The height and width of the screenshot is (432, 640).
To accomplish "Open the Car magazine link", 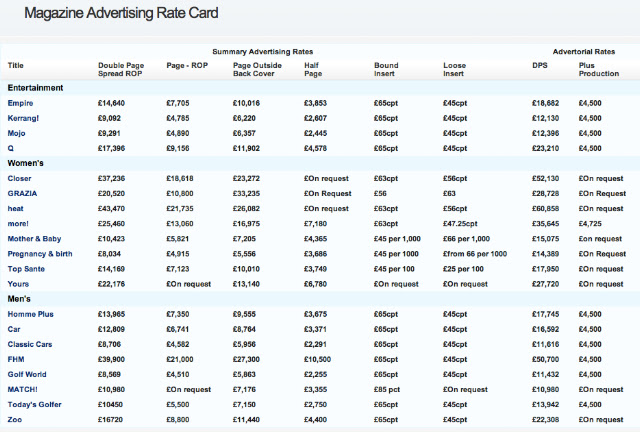I will coord(14,330).
